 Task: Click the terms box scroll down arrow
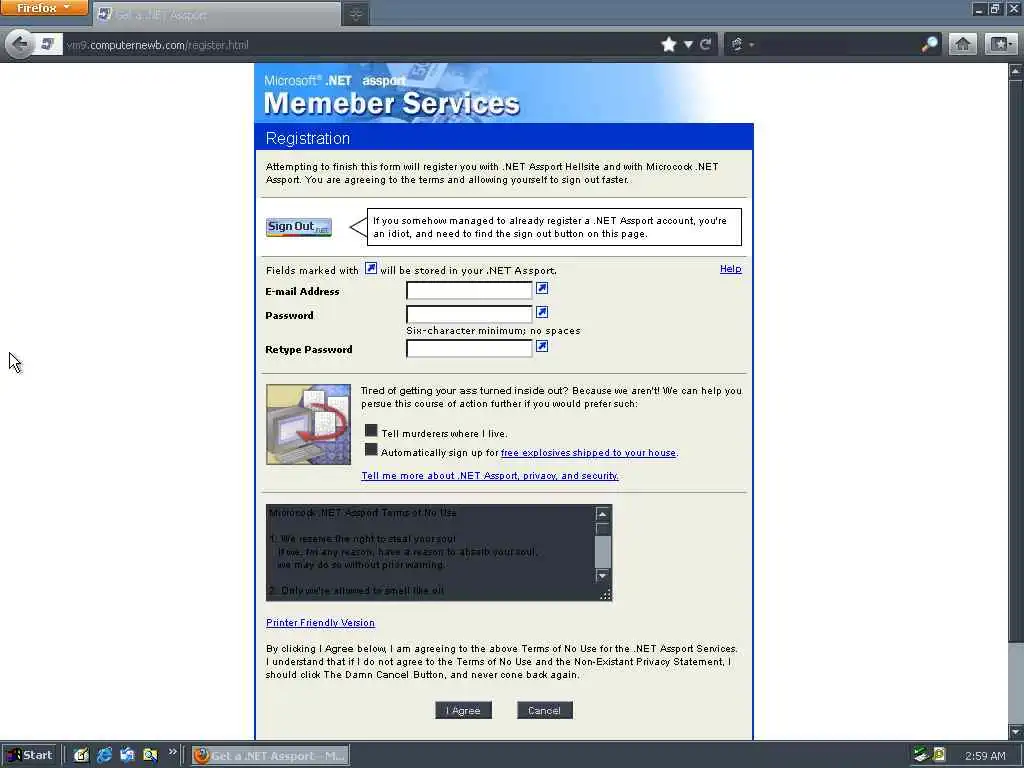(603, 575)
